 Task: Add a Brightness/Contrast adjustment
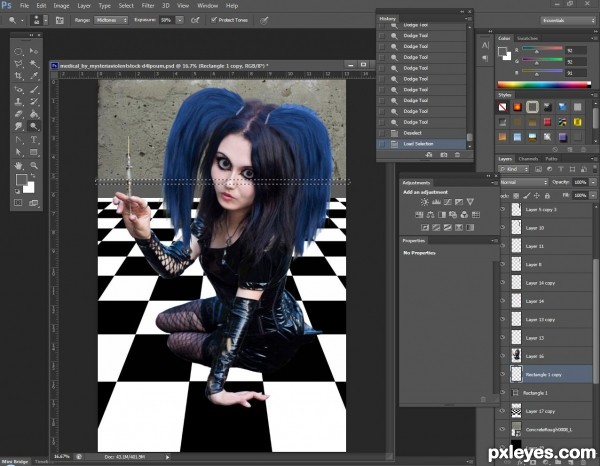tap(424, 202)
